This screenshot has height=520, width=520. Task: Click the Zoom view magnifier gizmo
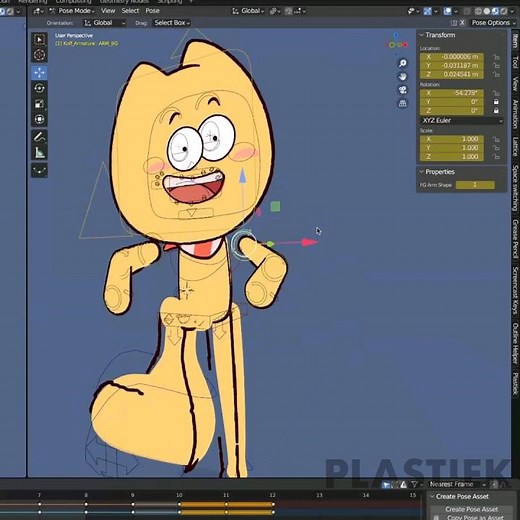point(403,63)
